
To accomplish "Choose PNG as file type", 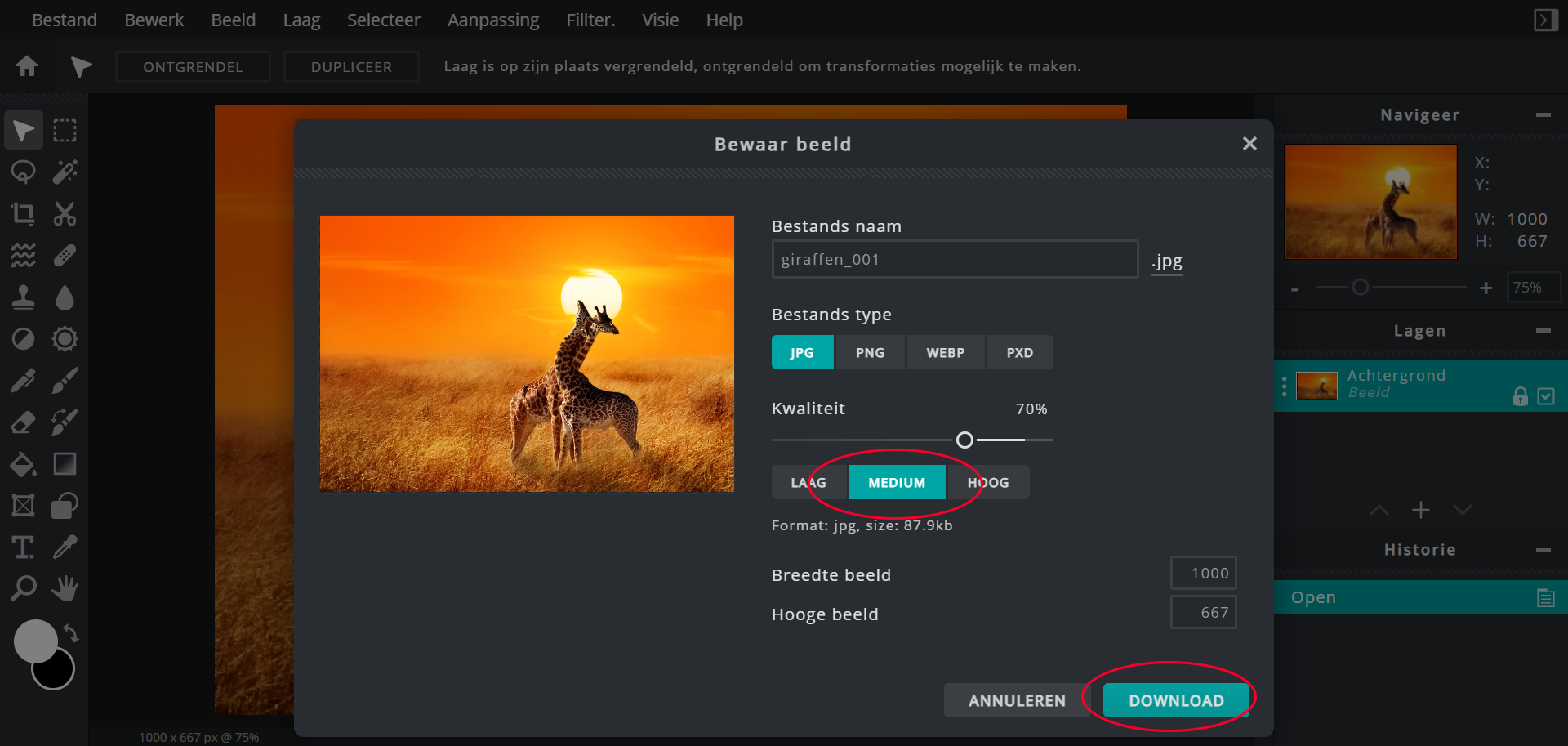I will coord(870,353).
